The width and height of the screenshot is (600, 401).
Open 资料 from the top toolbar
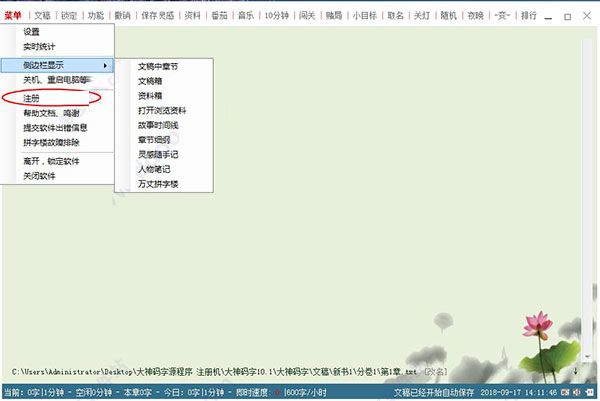tap(192, 16)
